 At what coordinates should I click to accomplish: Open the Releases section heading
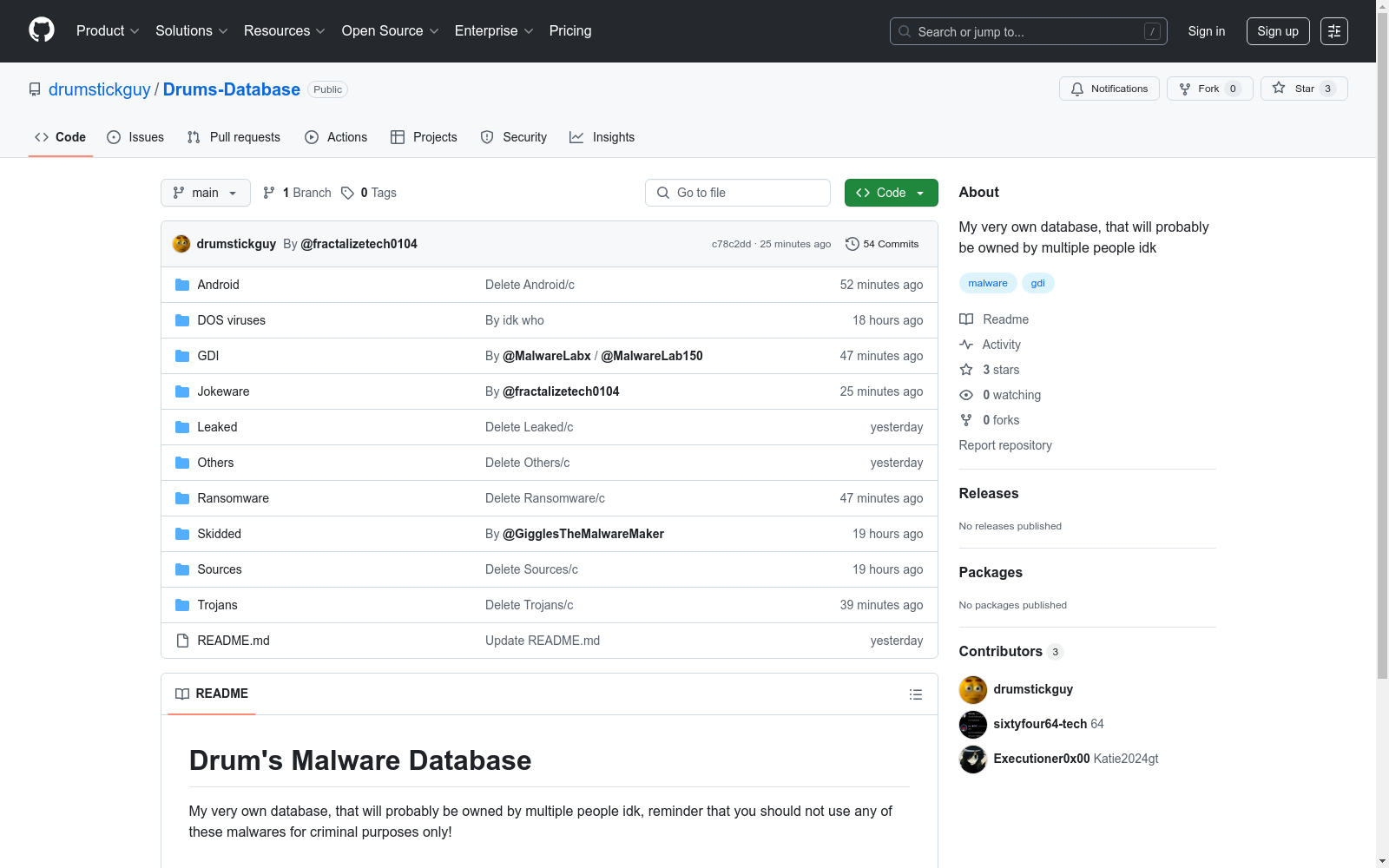tap(989, 493)
